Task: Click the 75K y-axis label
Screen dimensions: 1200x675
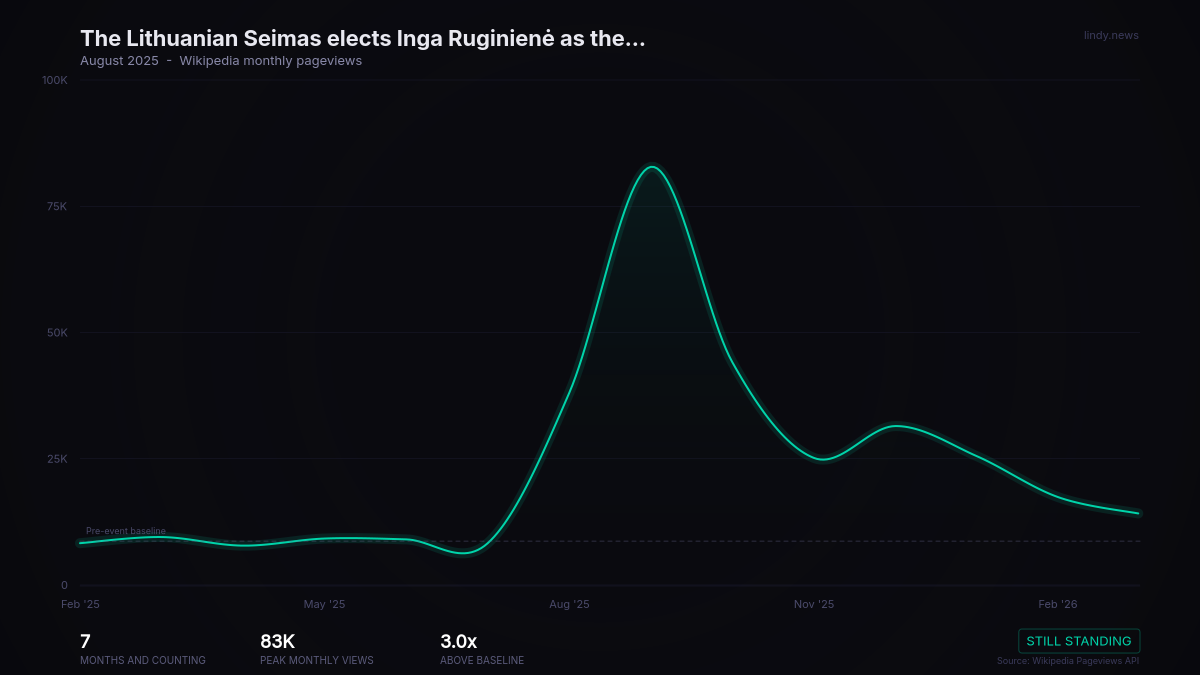Action: coord(57,206)
